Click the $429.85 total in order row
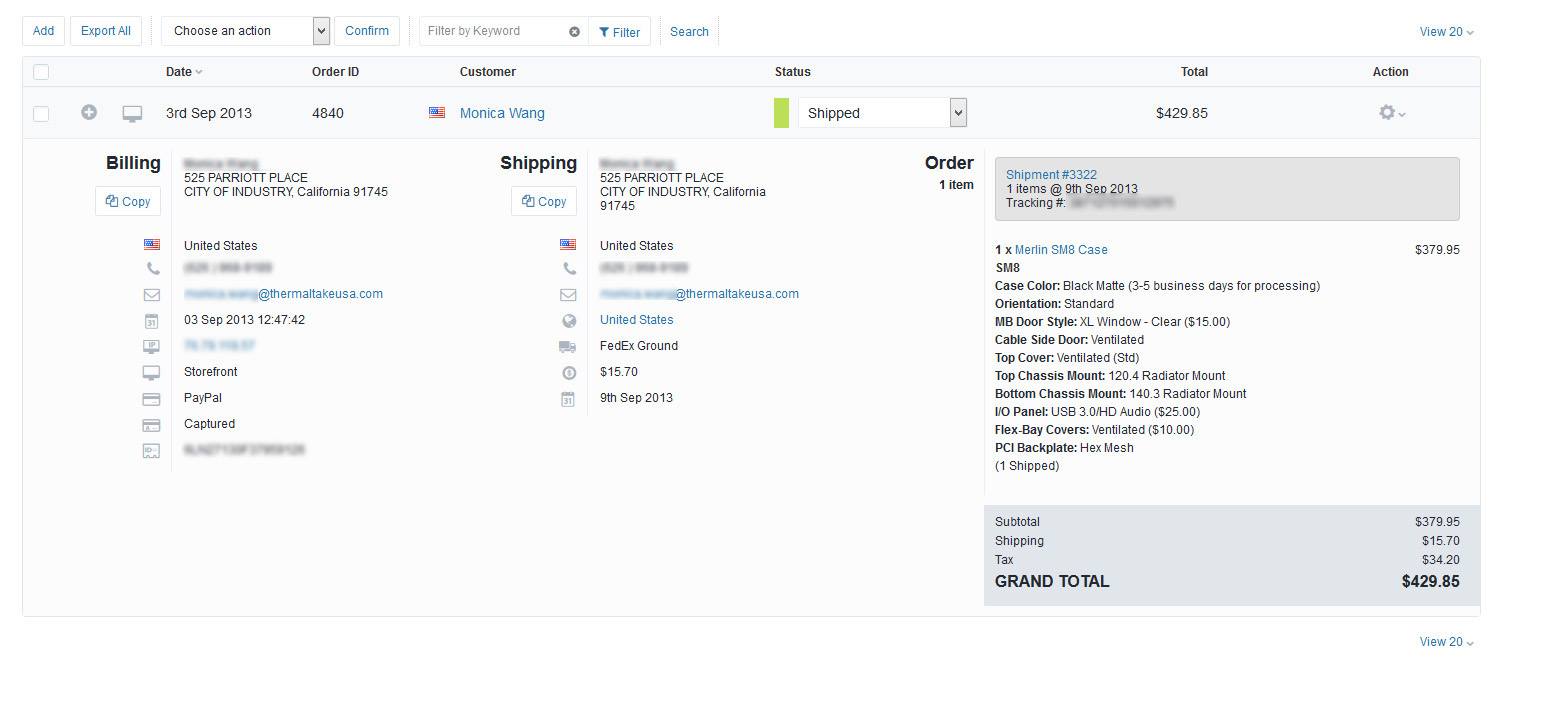The width and height of the screenshot is (1542, 702). 1182,113
